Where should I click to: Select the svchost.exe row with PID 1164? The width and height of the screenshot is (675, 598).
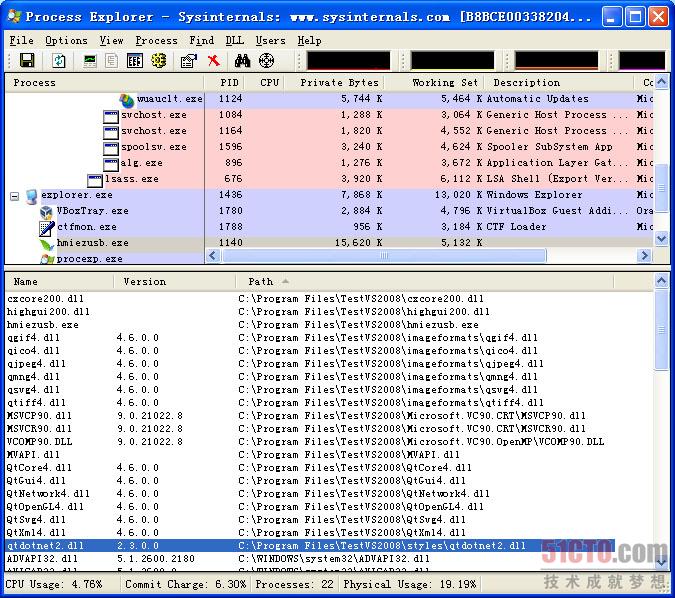(x=329, y=131)
